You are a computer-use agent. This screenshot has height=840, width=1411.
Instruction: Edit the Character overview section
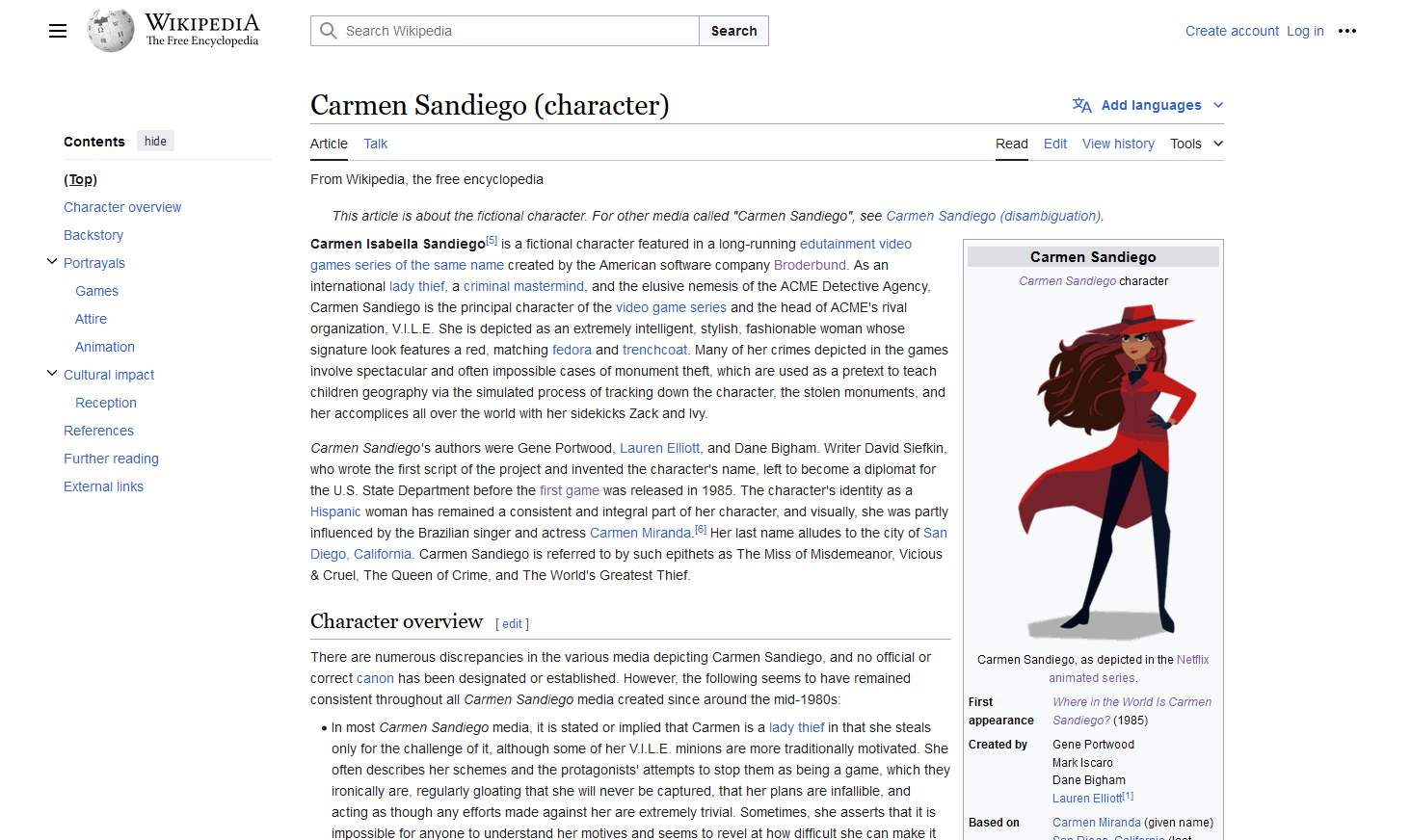coord(512,624)
